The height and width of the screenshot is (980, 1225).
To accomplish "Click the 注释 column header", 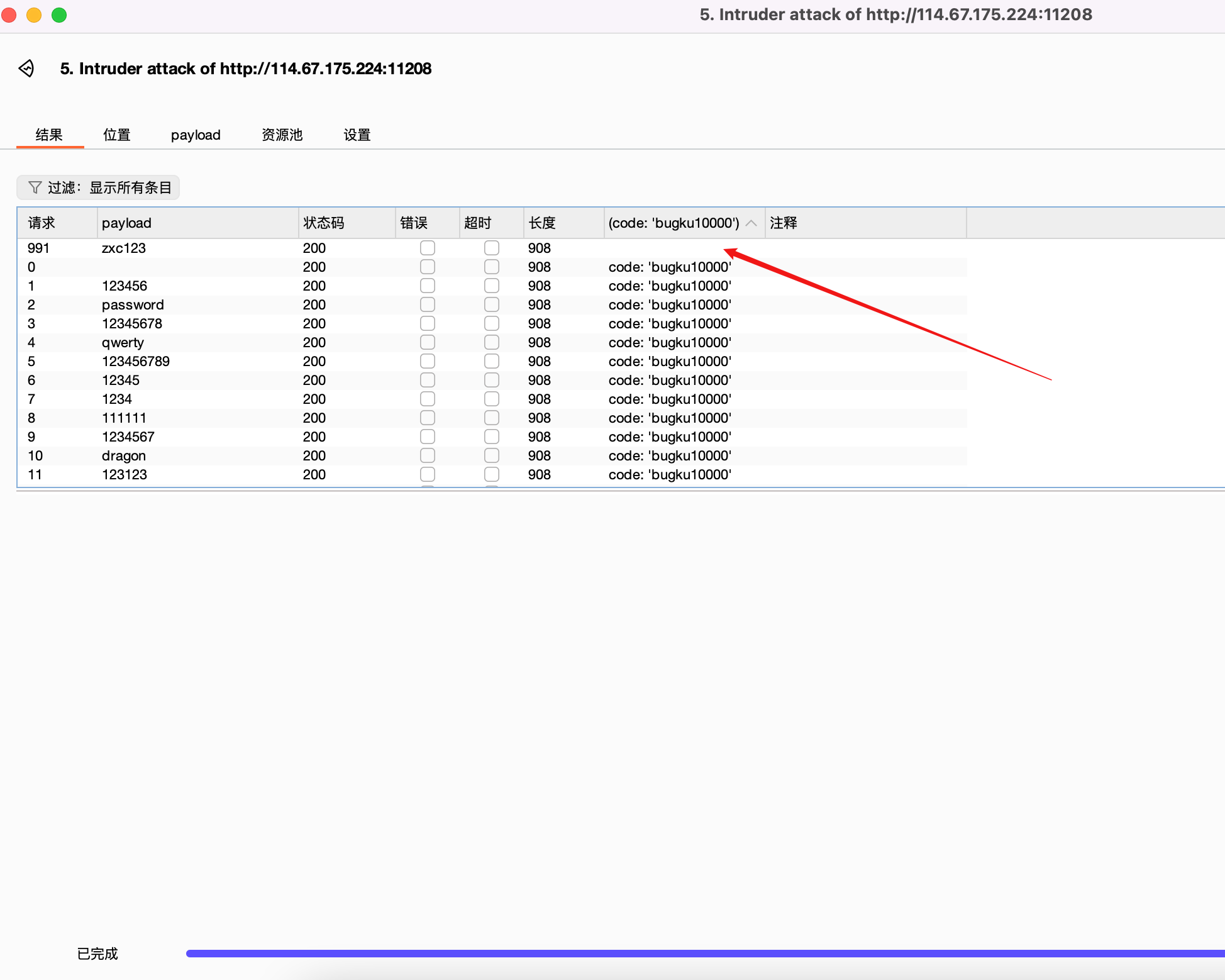I will pyautogui.click(x=784, y=223).
